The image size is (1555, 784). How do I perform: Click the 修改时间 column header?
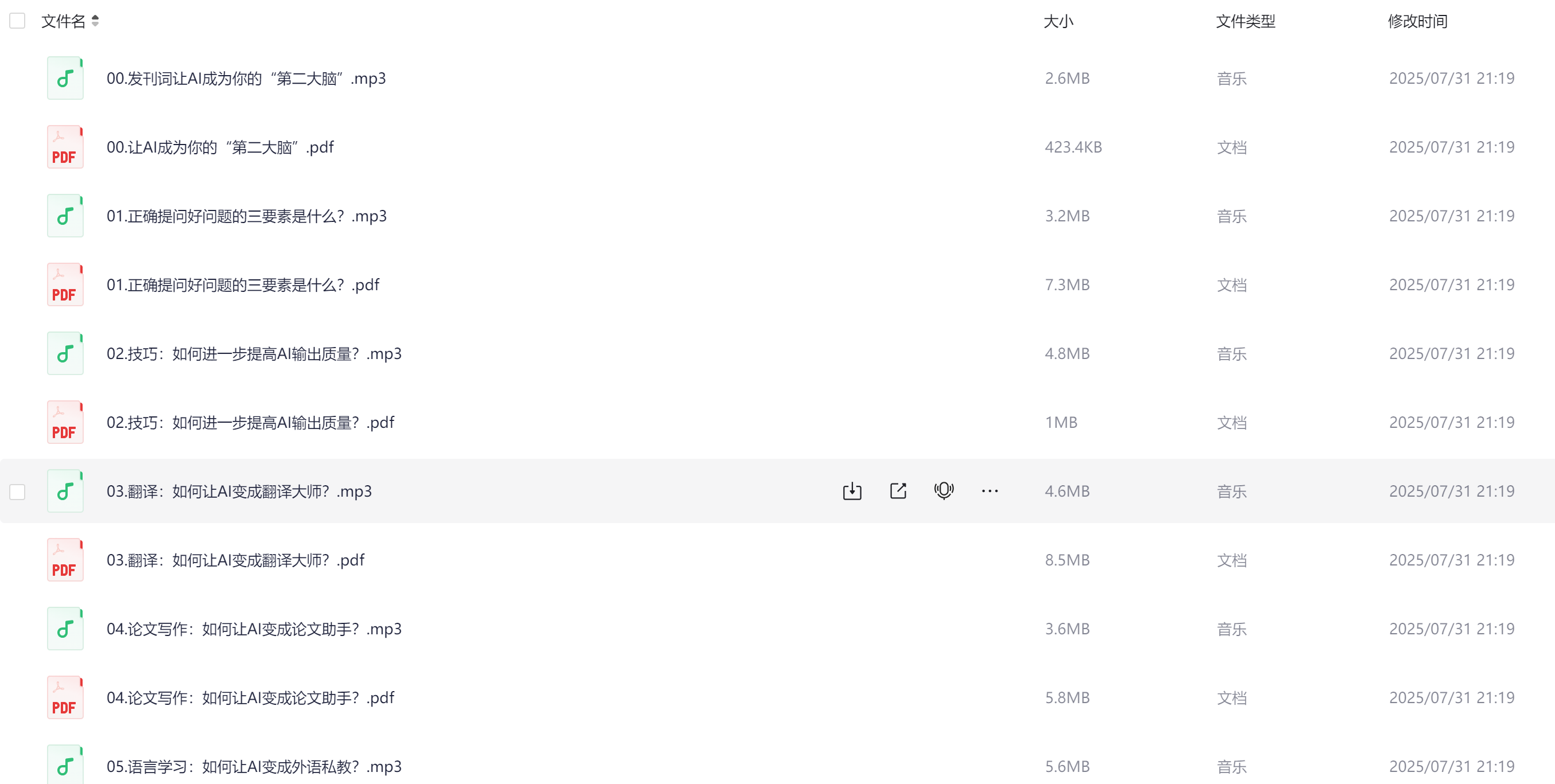pos(1417,21)
